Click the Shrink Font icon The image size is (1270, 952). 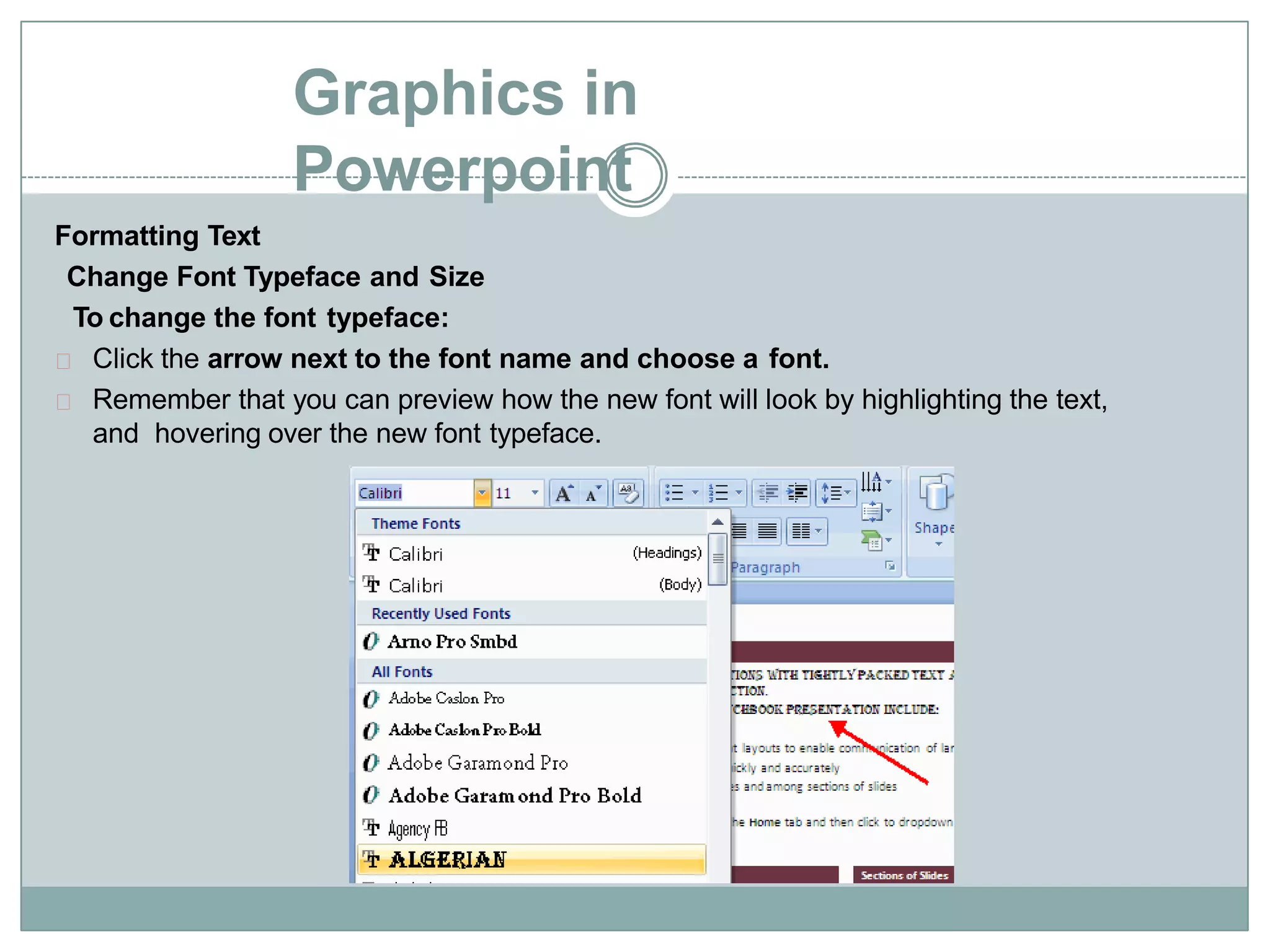tap(593, 493)
